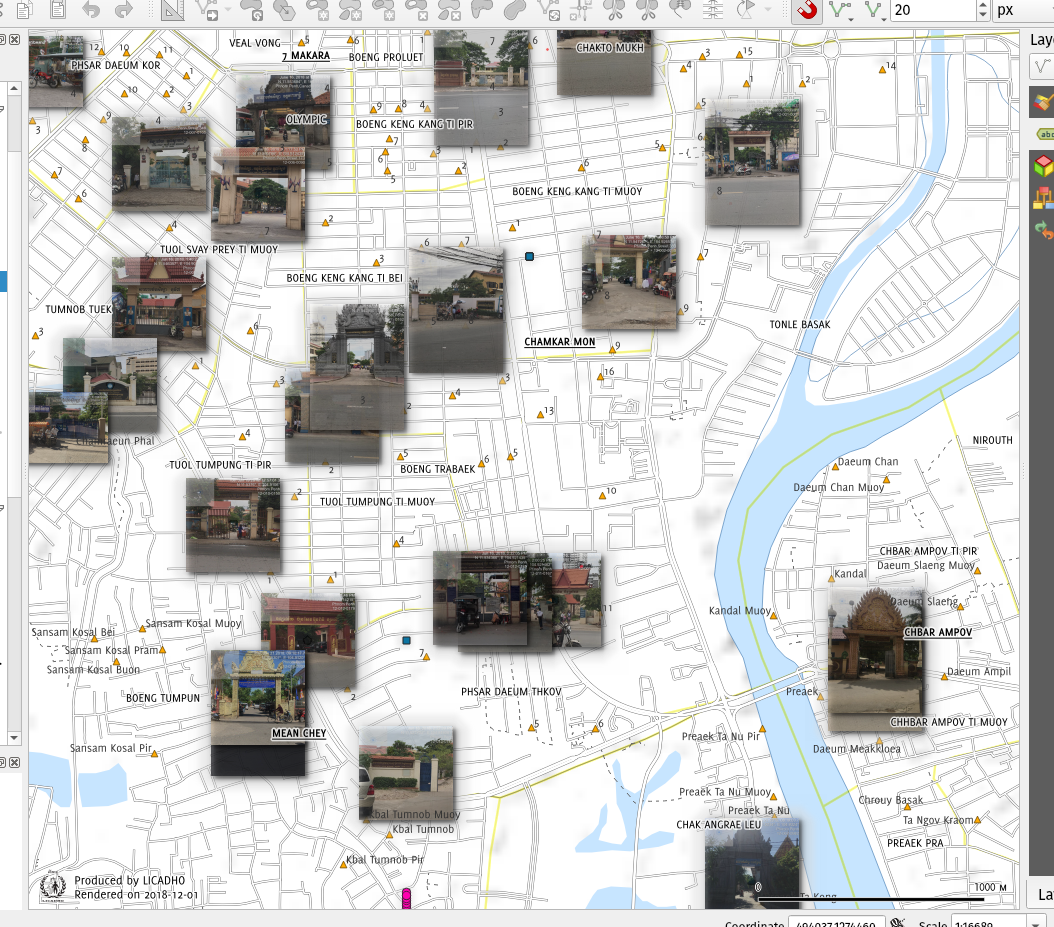Click the NIROUTH map label
Image resolution: width=1054 pixels, height=927 pixels.
pos(992,440)
